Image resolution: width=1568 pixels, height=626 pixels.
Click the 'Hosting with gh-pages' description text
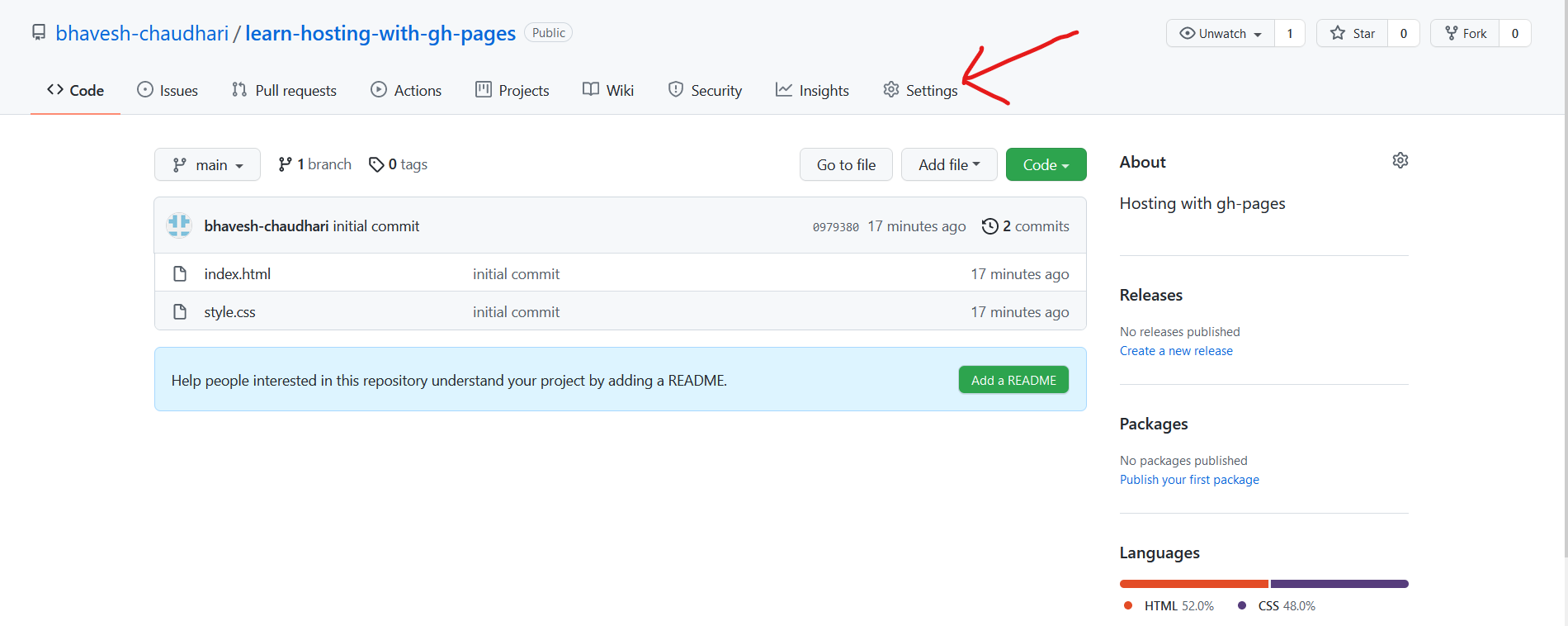[x=1202, y=203]
